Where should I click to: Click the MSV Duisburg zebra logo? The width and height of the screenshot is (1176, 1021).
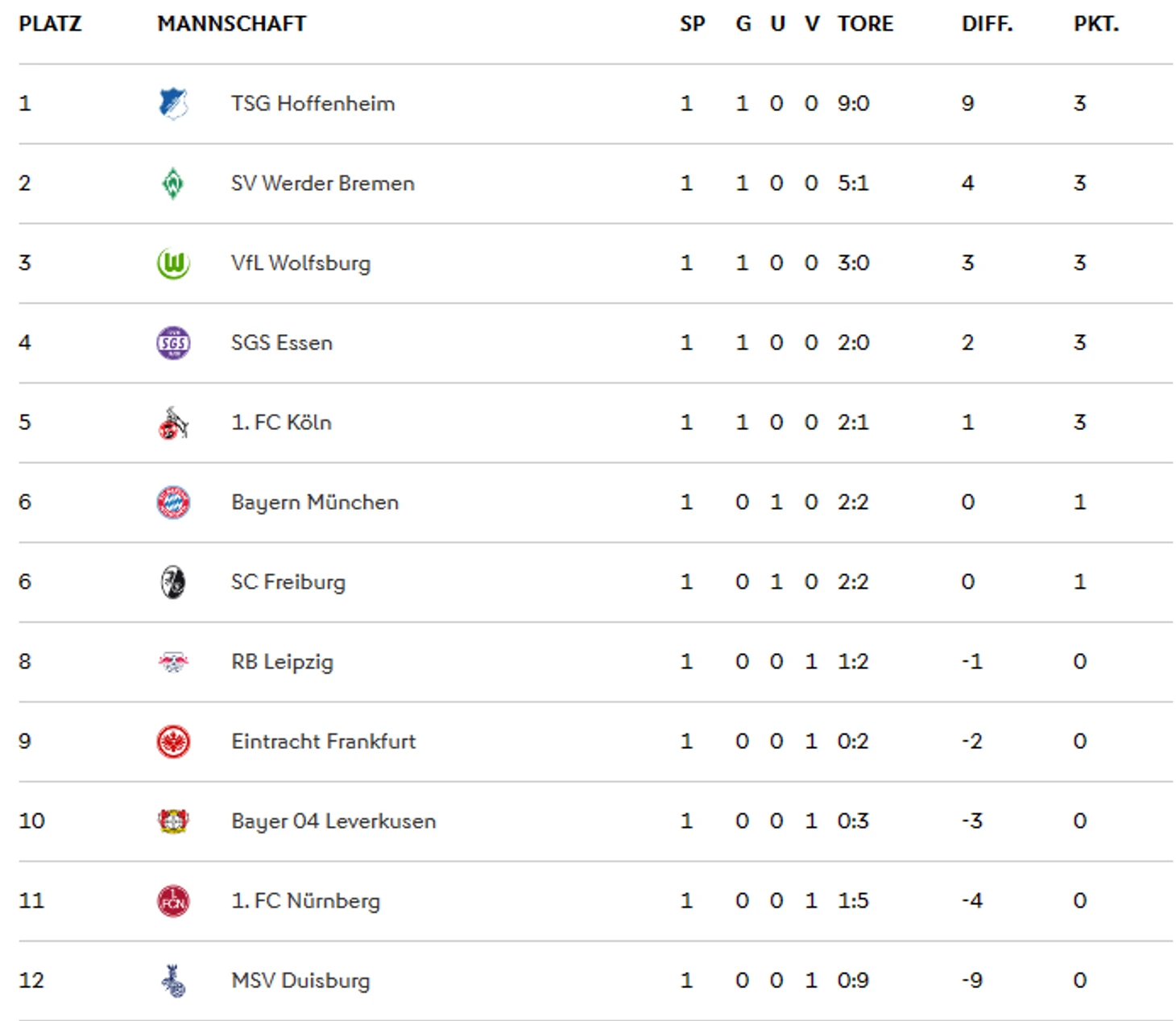point(173,981)
